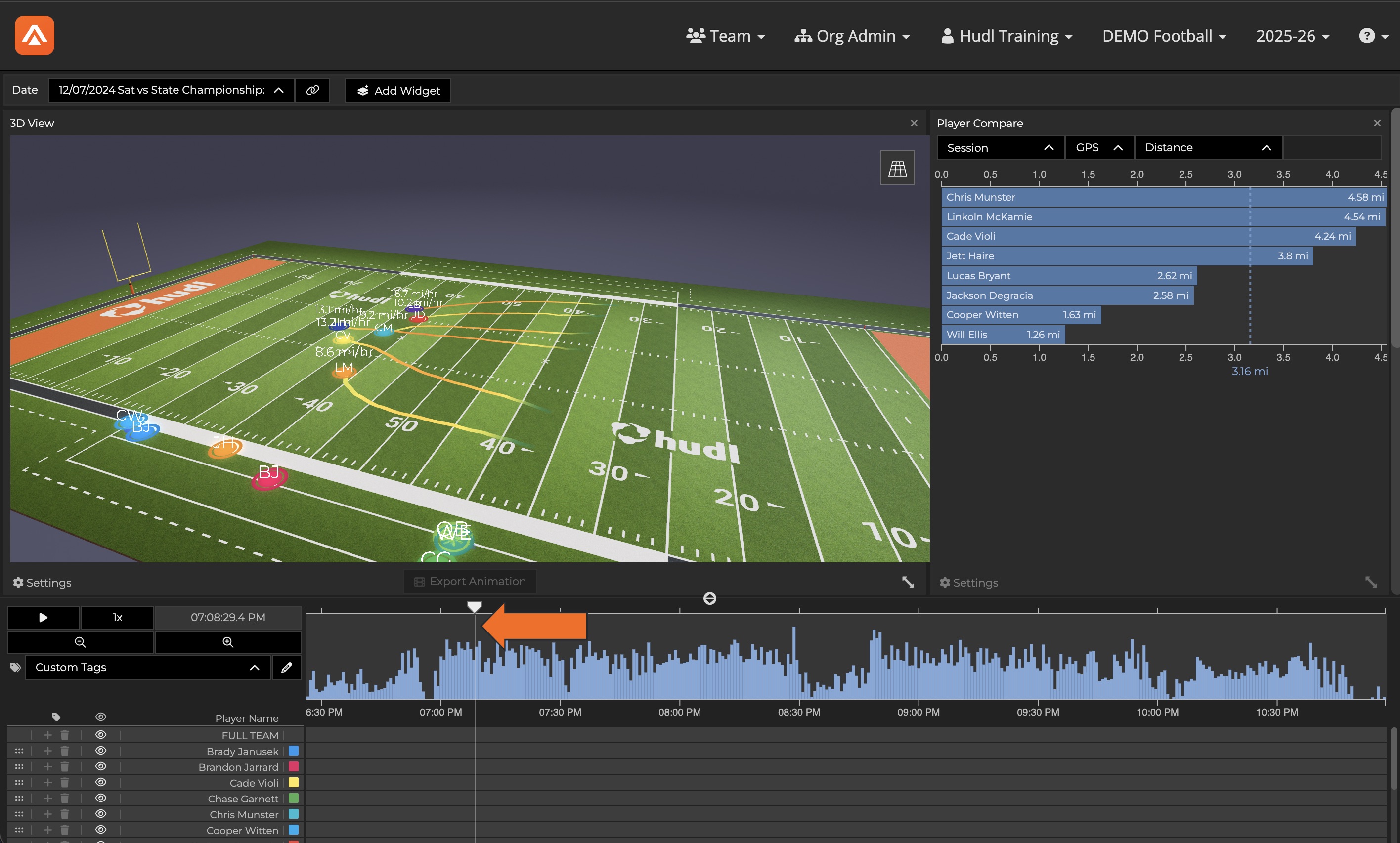Screen dimensions: 1400x843
Task: Open Player Compare Settings gear
Action: tap(968, 582)
